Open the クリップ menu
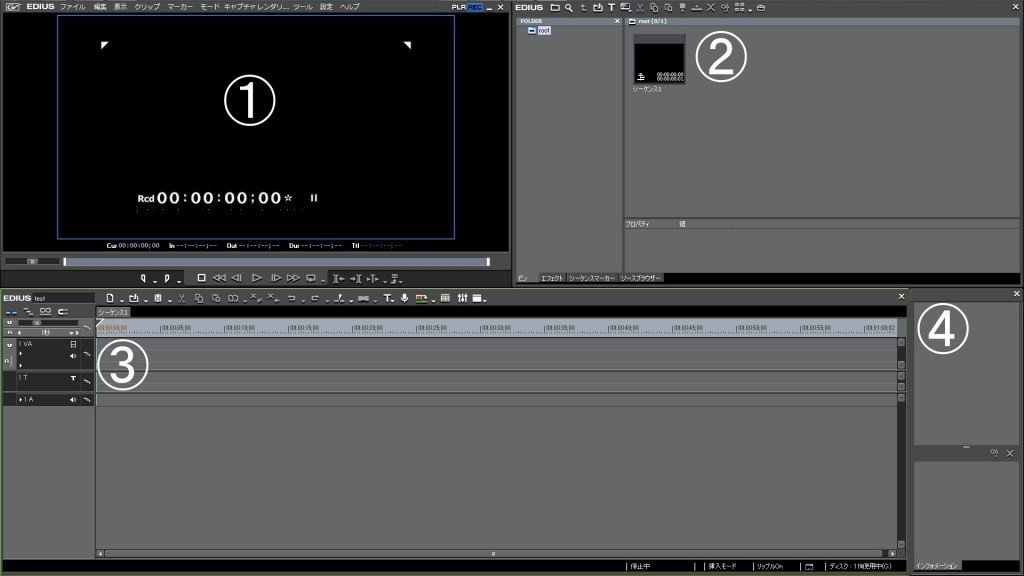Viewport: 1024px width, 576px height. [x=147, y=7]
